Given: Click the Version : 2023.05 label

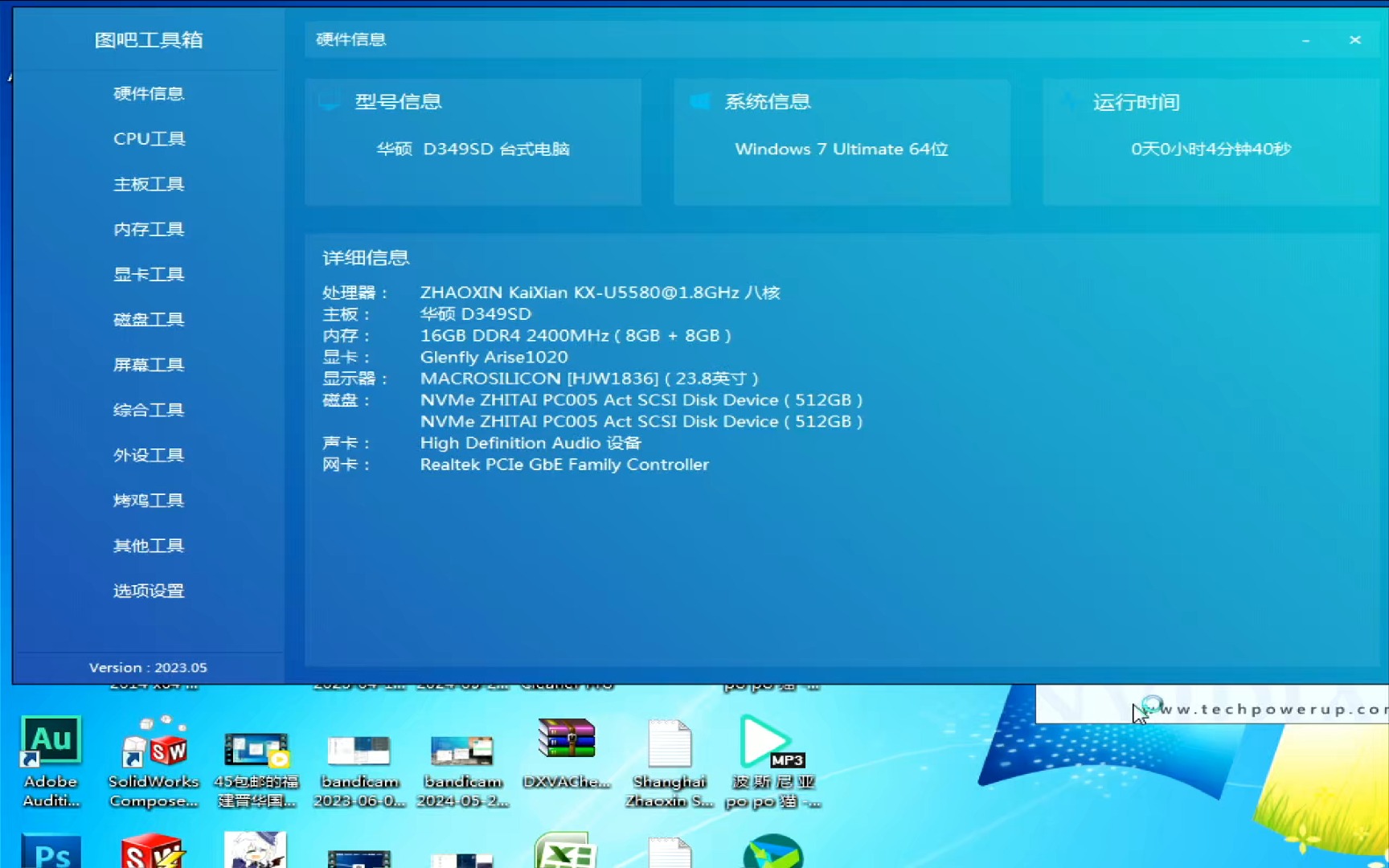Looking at the screenshot, I should point(148,668).
